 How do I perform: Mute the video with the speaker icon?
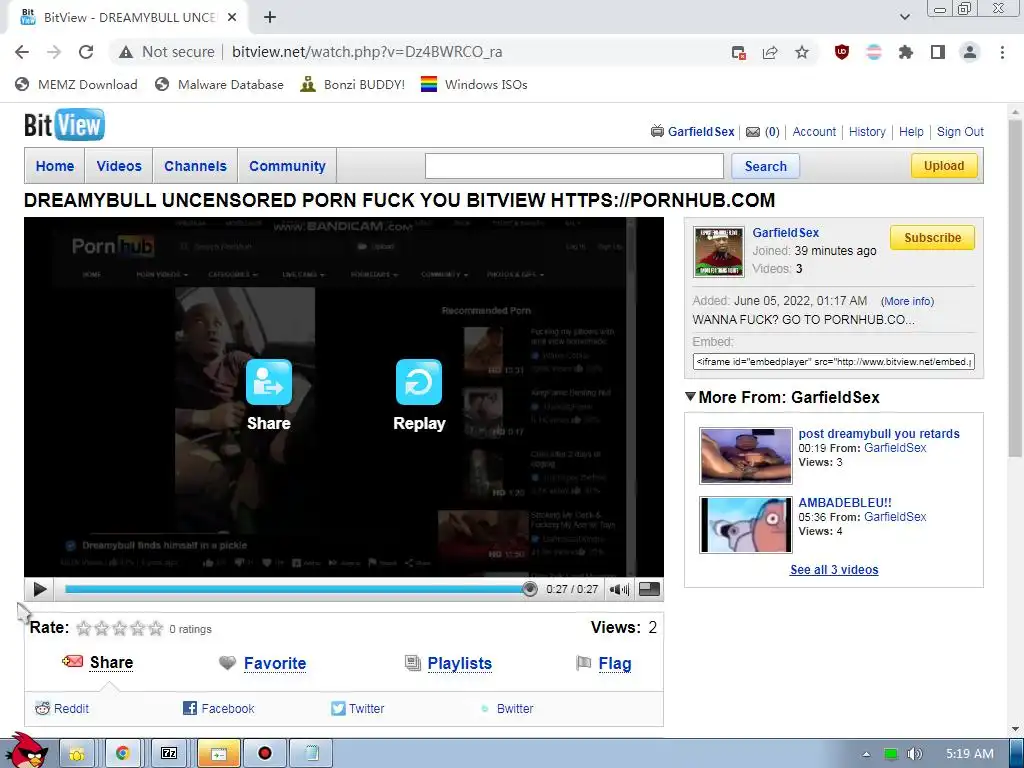(618, 590)
